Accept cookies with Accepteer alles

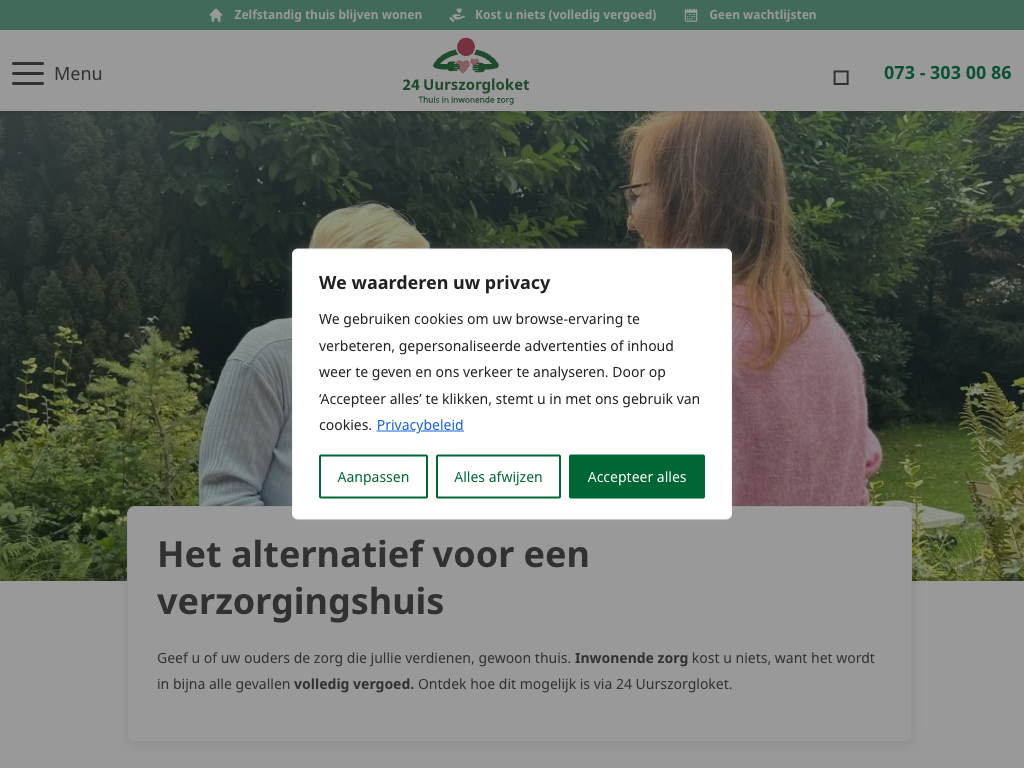point(637,476)
